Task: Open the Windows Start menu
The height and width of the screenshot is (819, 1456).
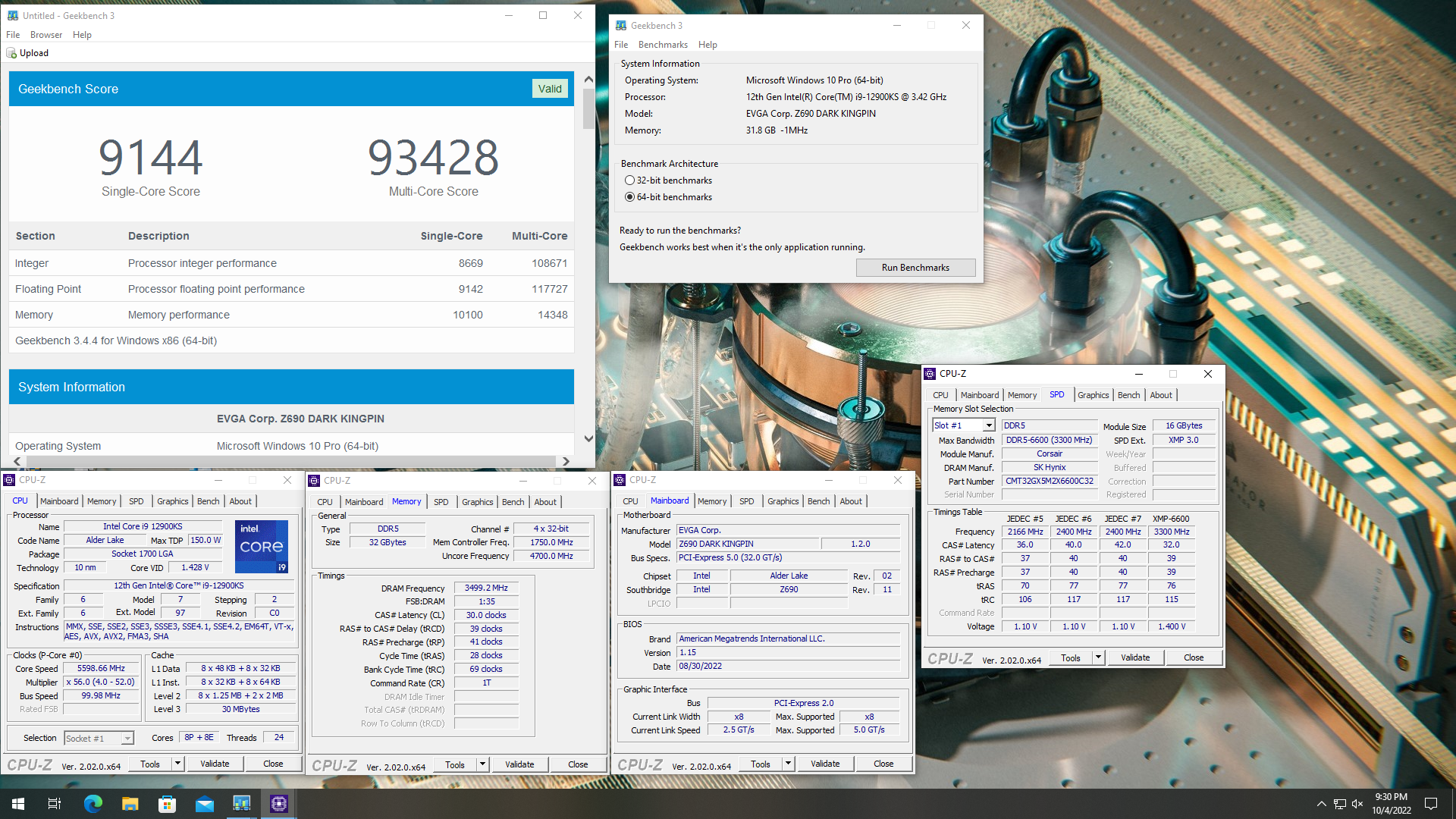Action: point(18,804)
